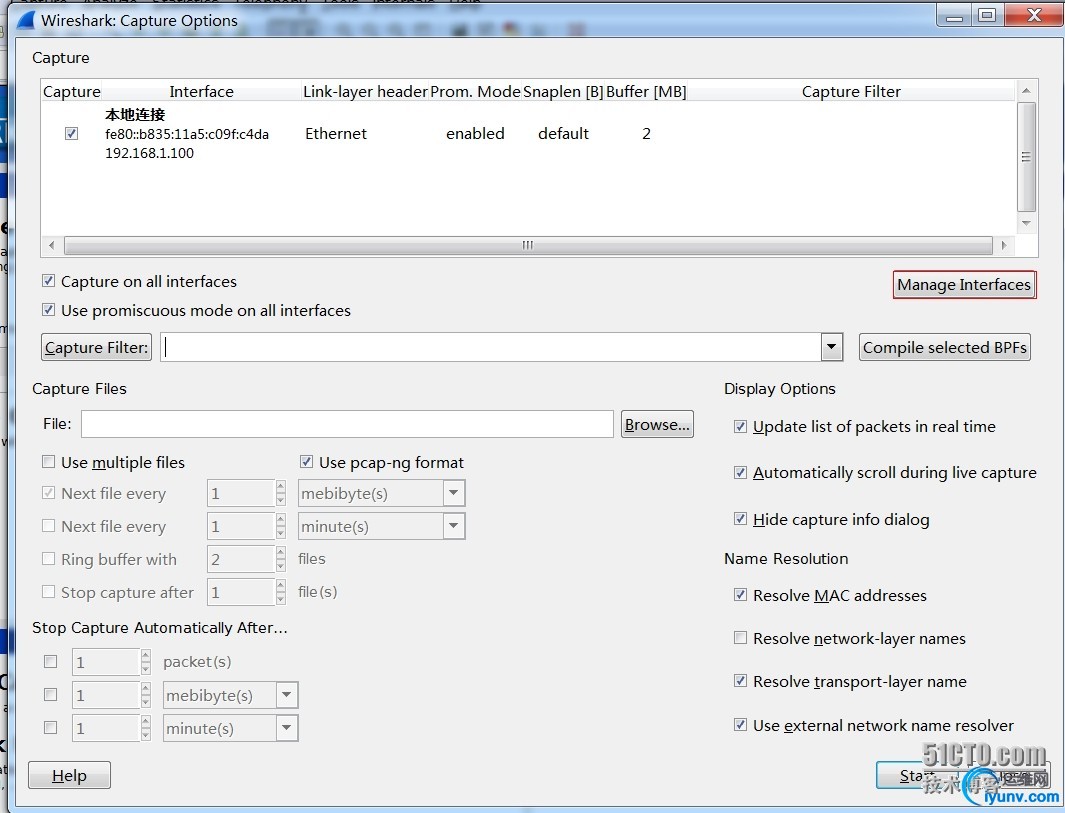This screenshot has height=813, width=1065.
Task: Enable Use multiple files option
Action: 49,462
